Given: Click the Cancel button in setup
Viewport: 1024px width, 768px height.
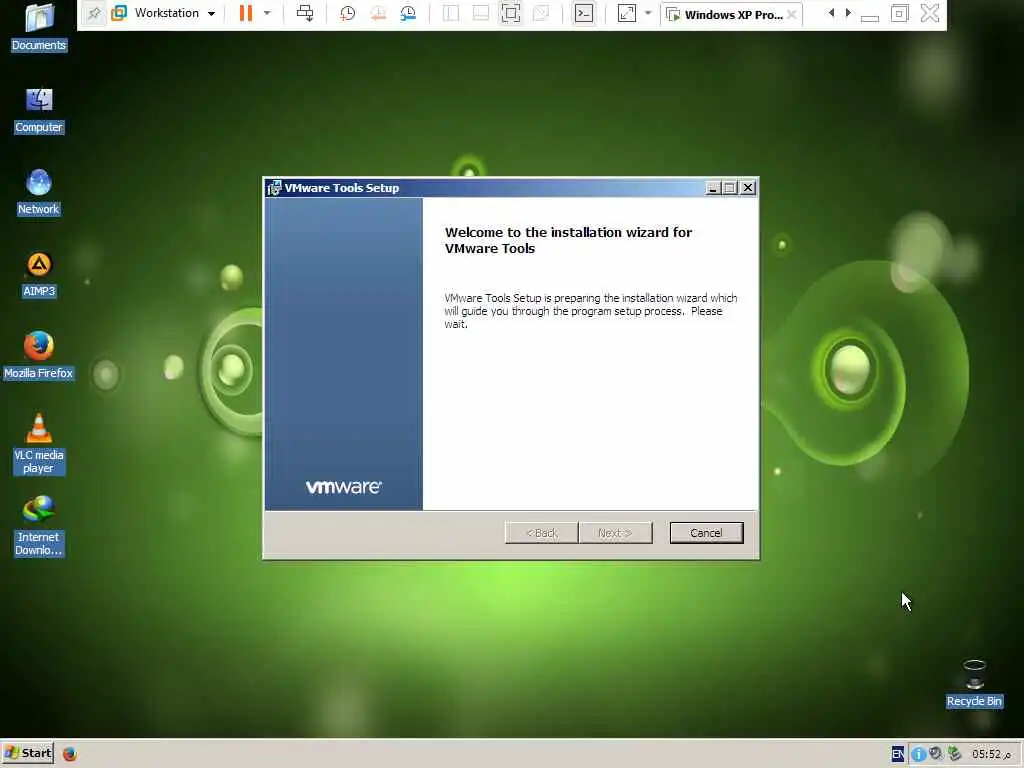Looking at the screenshot, I should [706, 533].
